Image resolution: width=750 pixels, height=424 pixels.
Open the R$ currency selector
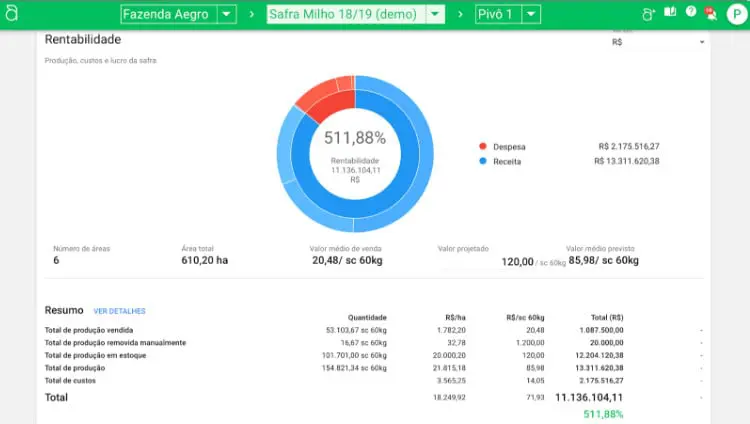pos(658,42)
